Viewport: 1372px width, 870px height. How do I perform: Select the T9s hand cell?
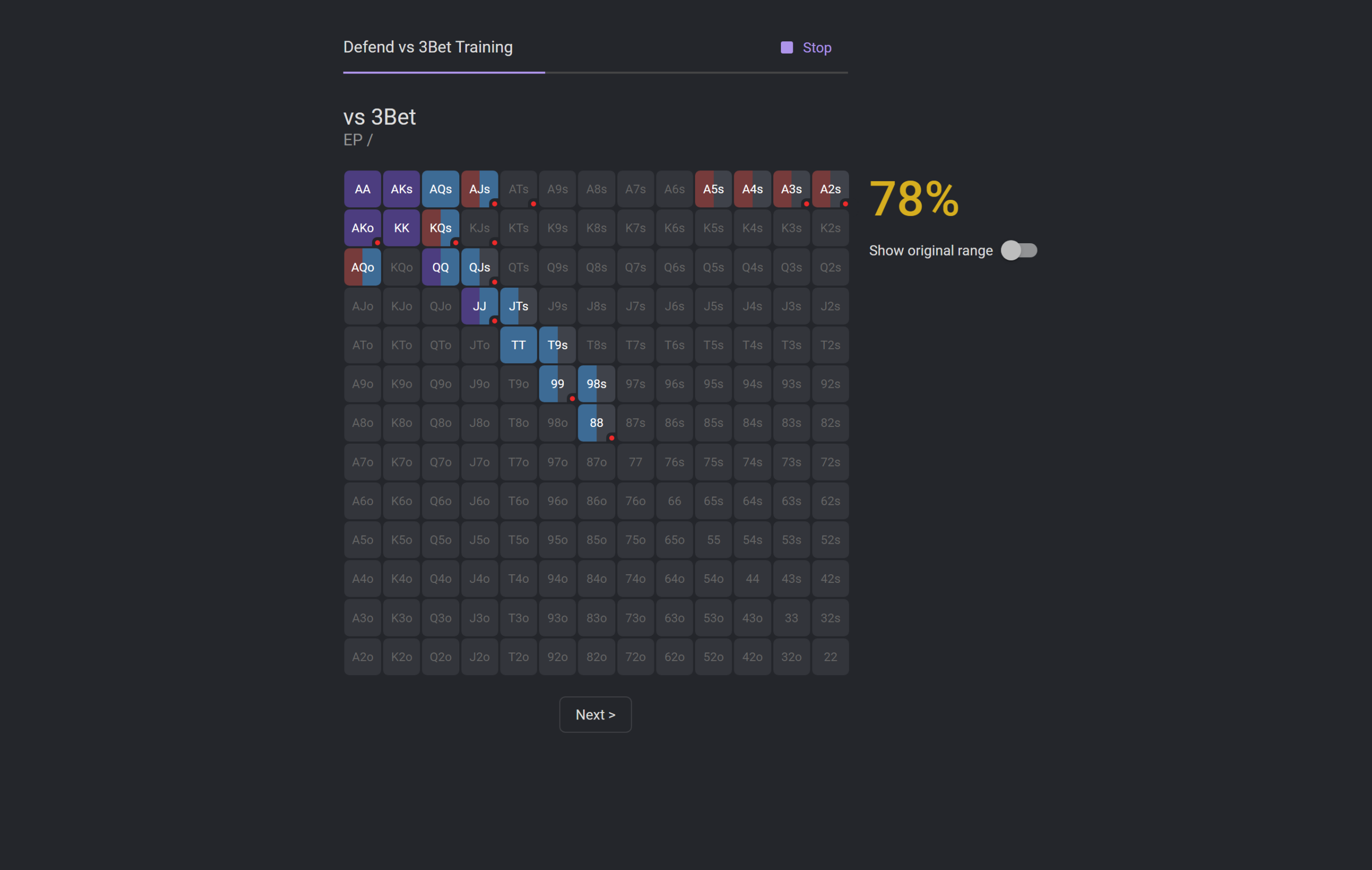coord(557,345)
